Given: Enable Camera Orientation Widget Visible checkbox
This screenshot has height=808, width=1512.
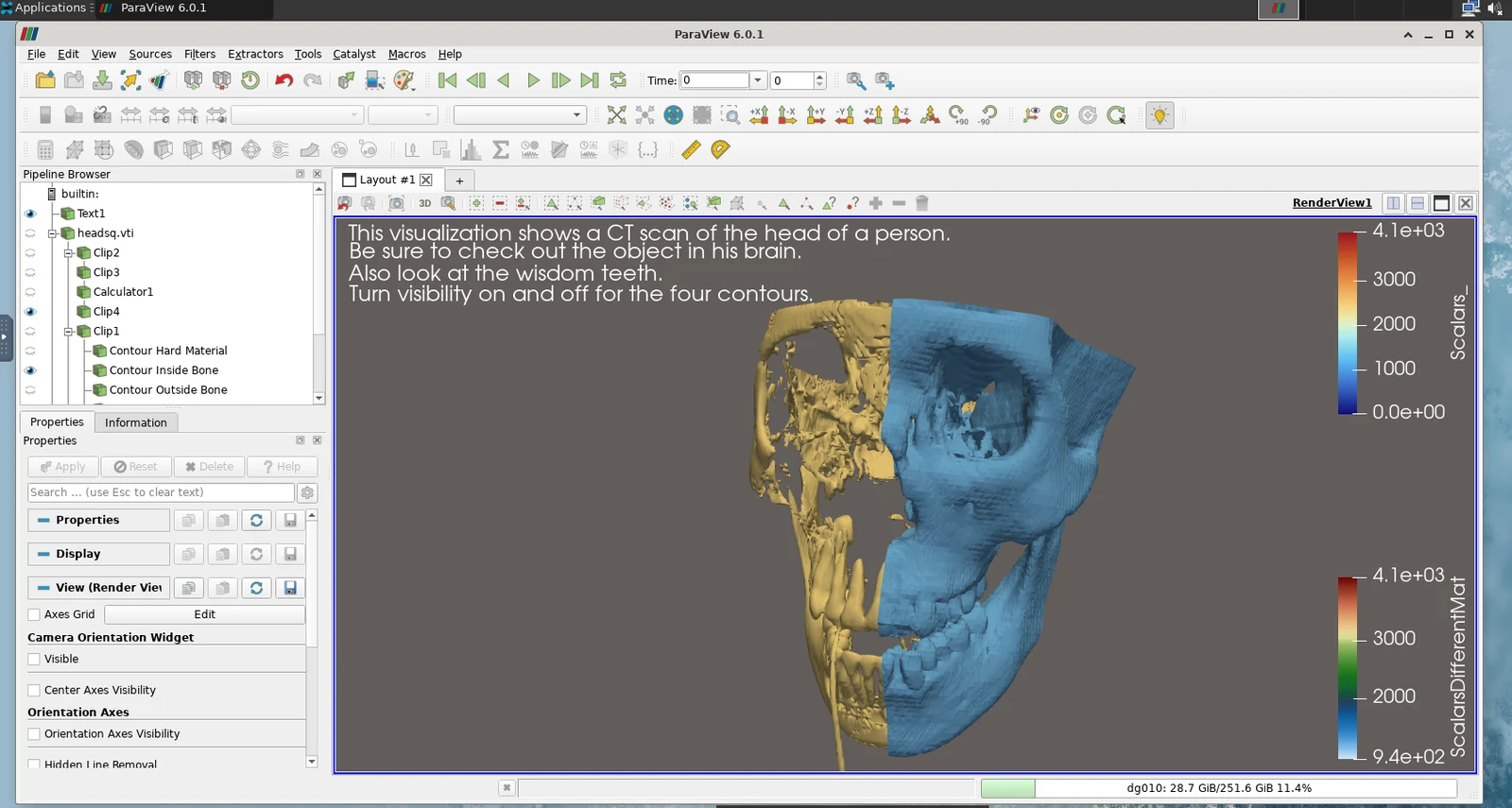Looking at the screenshot, I should pyautogui.click(x=34, y=660).
